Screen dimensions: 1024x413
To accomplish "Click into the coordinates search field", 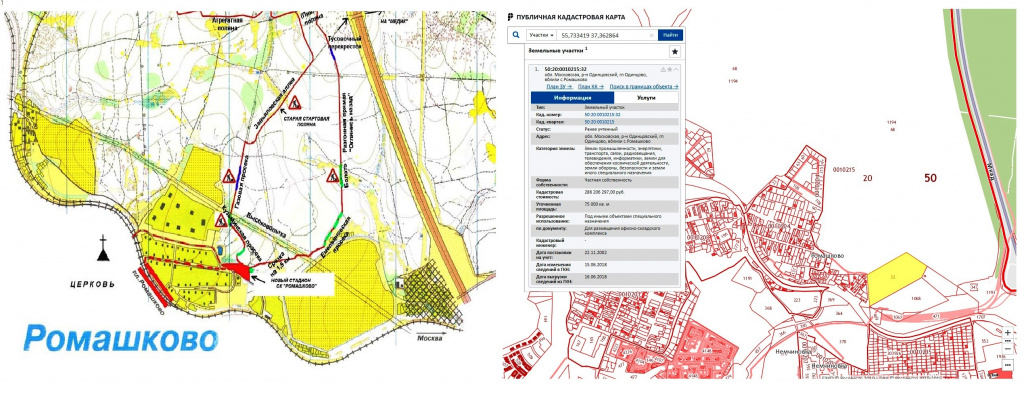I will coord(600,34).
